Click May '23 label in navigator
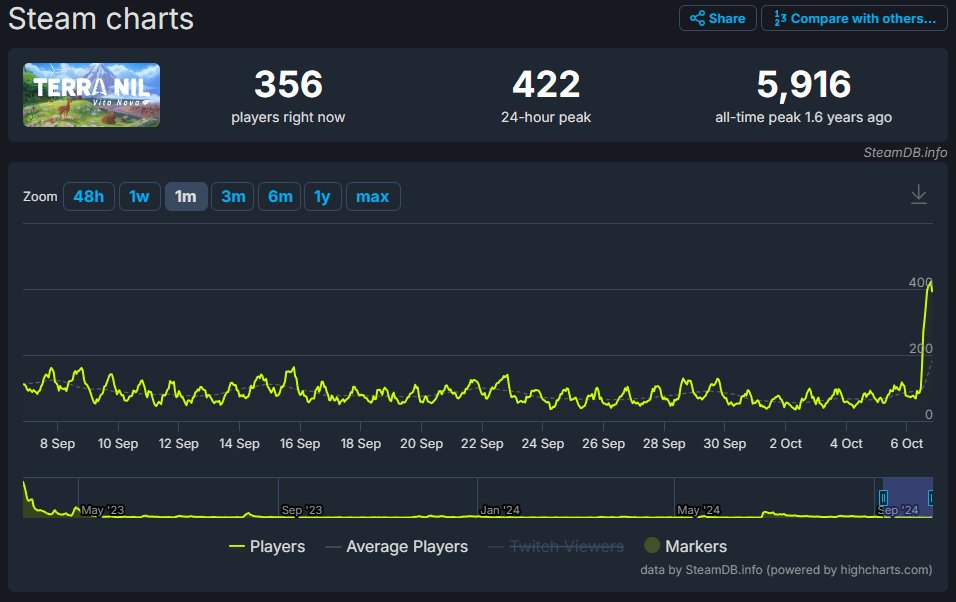 pos(102,510)
